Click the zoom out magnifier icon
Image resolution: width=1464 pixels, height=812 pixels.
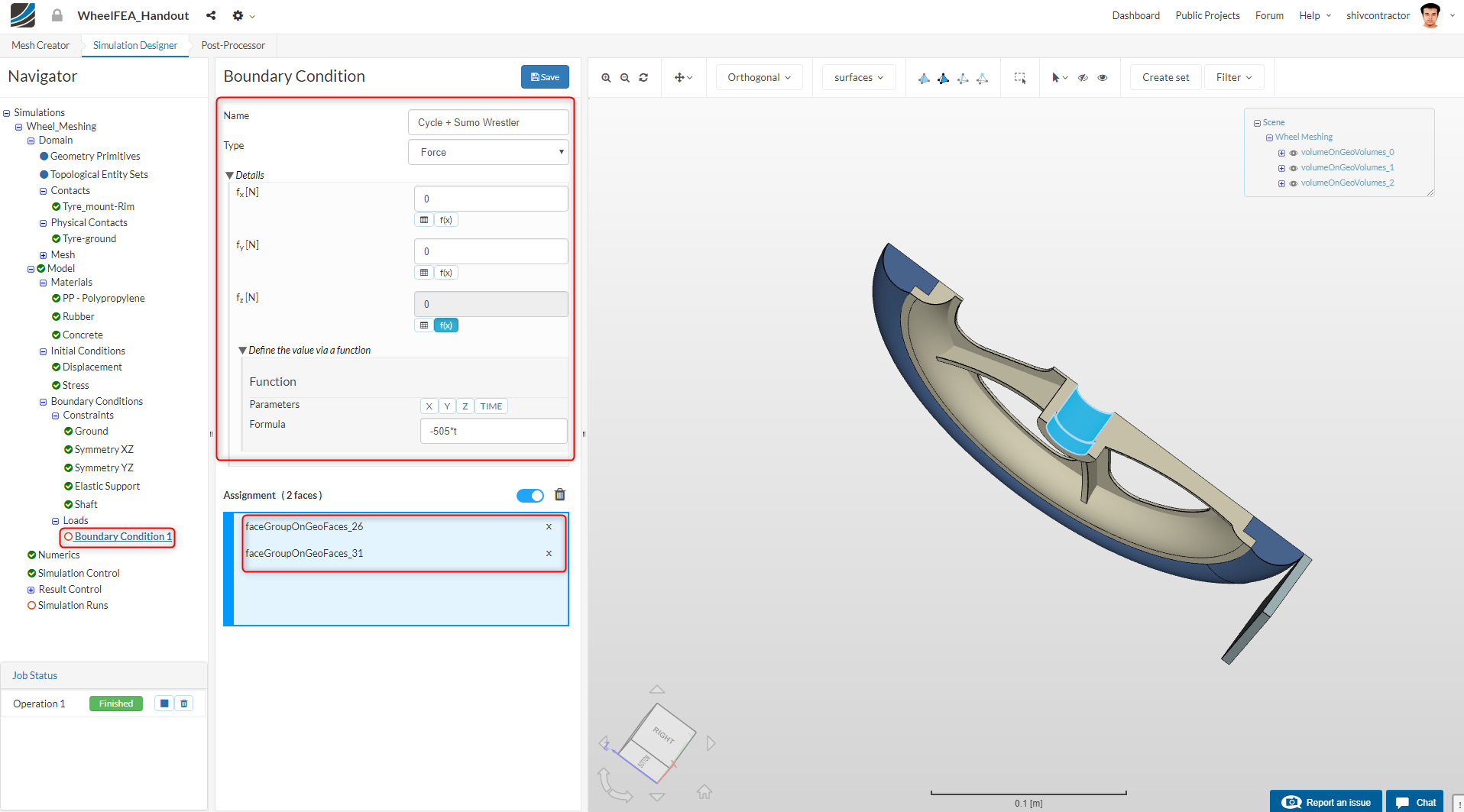point(625,78)
